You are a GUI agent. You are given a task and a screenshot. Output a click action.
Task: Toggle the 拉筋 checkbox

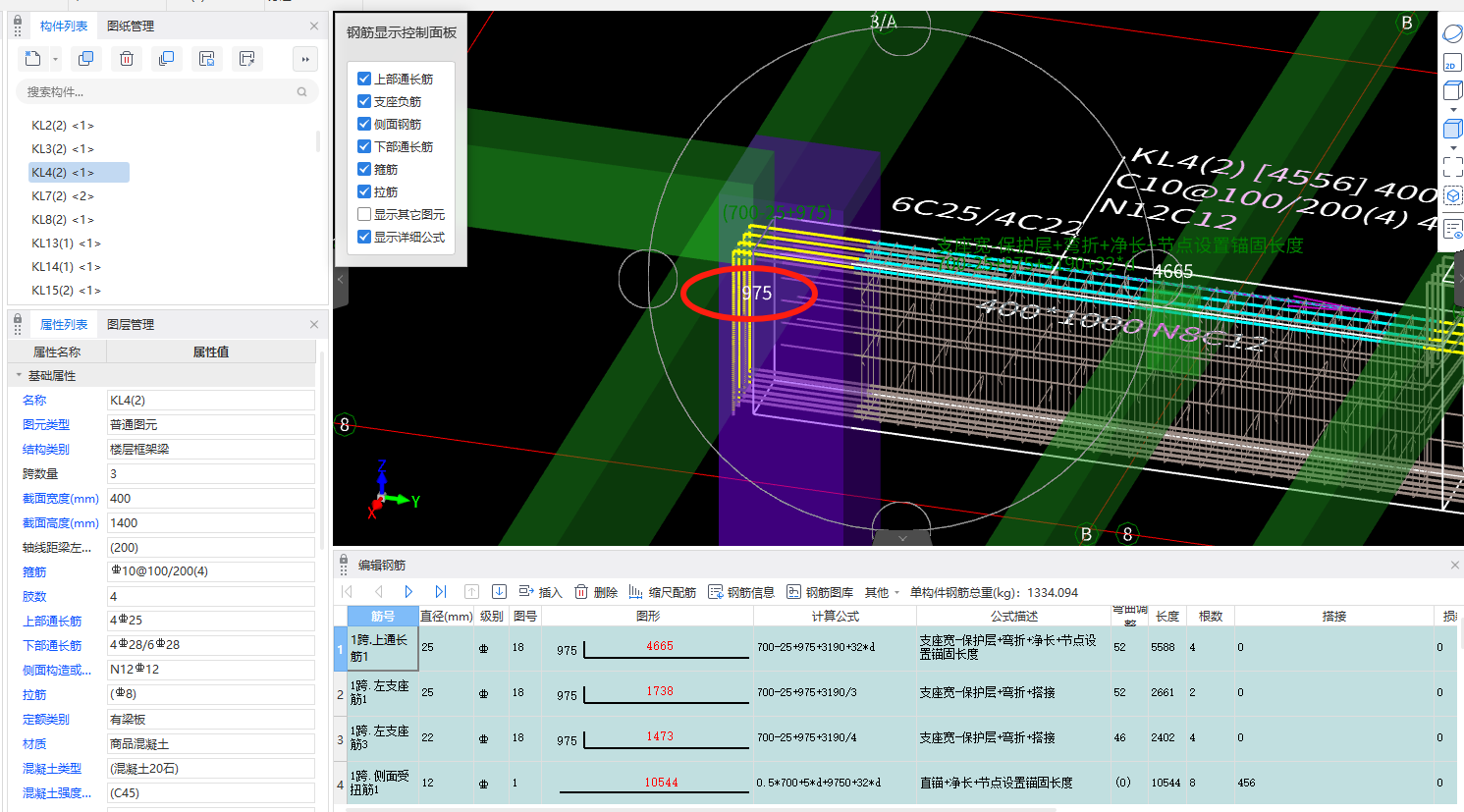(364, 191)
